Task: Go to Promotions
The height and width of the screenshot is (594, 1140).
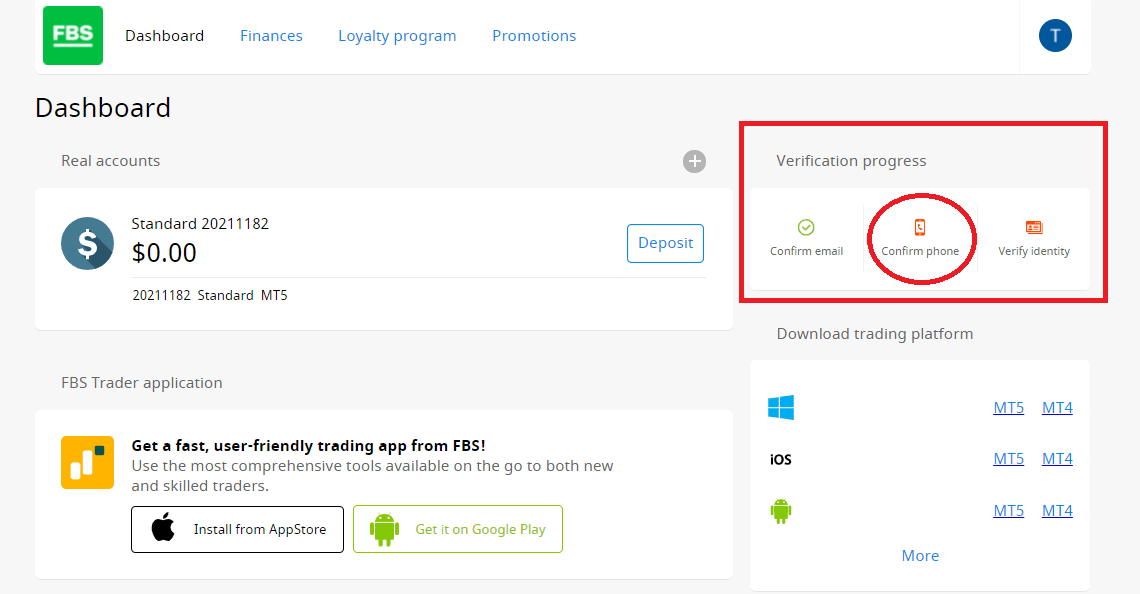Action: pos(534,35)
